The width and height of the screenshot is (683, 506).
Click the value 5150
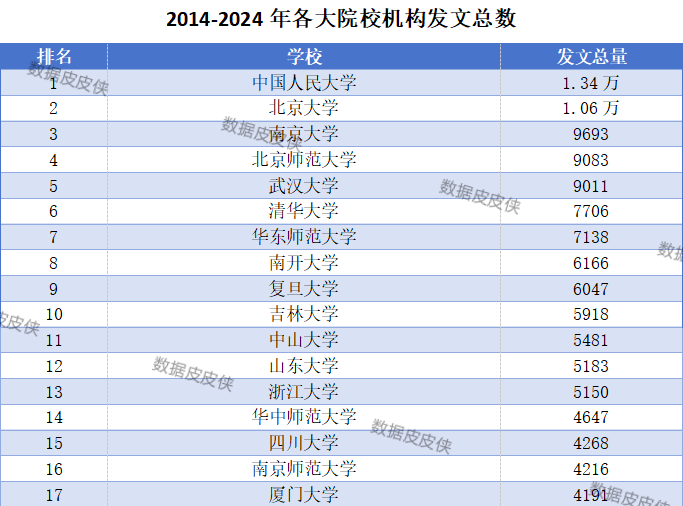591,392
